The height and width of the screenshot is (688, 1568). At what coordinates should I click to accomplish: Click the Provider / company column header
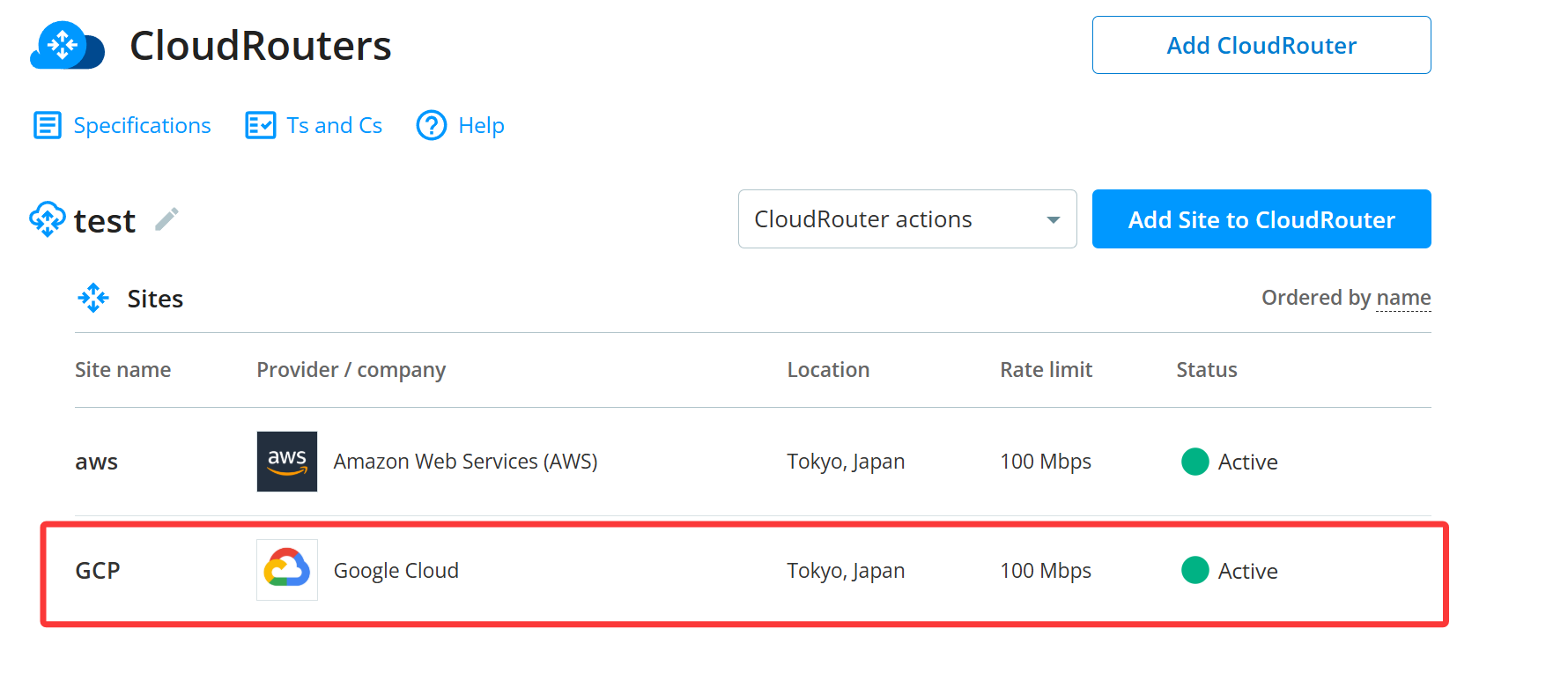click(x=351, y=370)
